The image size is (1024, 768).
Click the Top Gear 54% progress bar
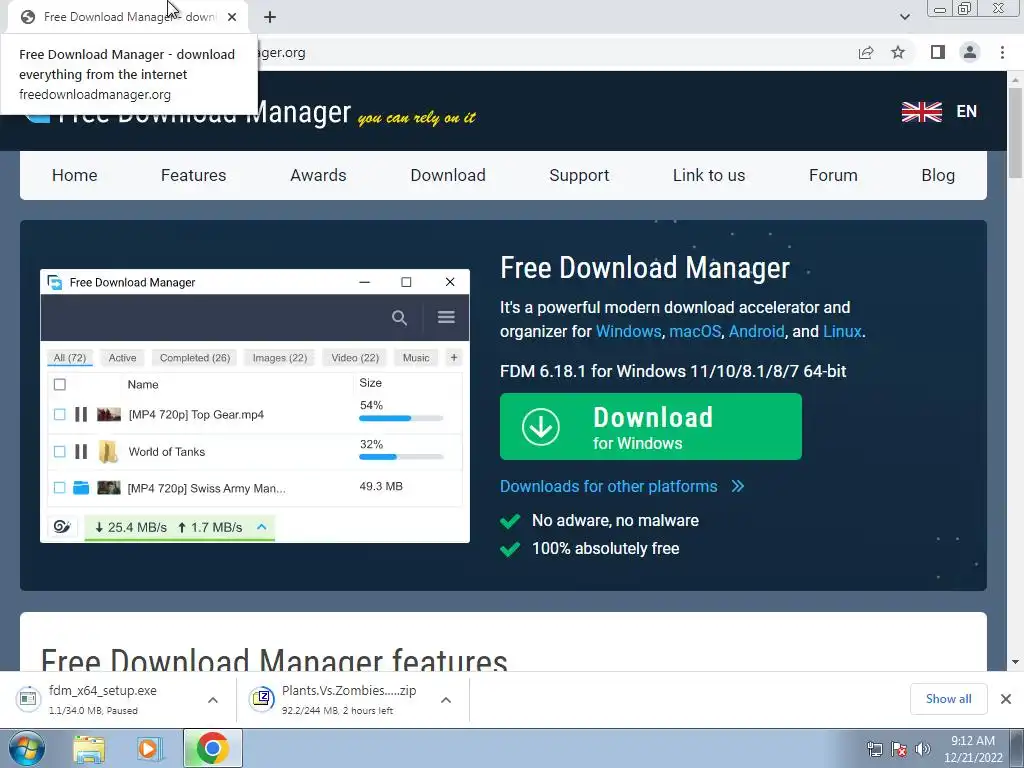coord(401,418)
